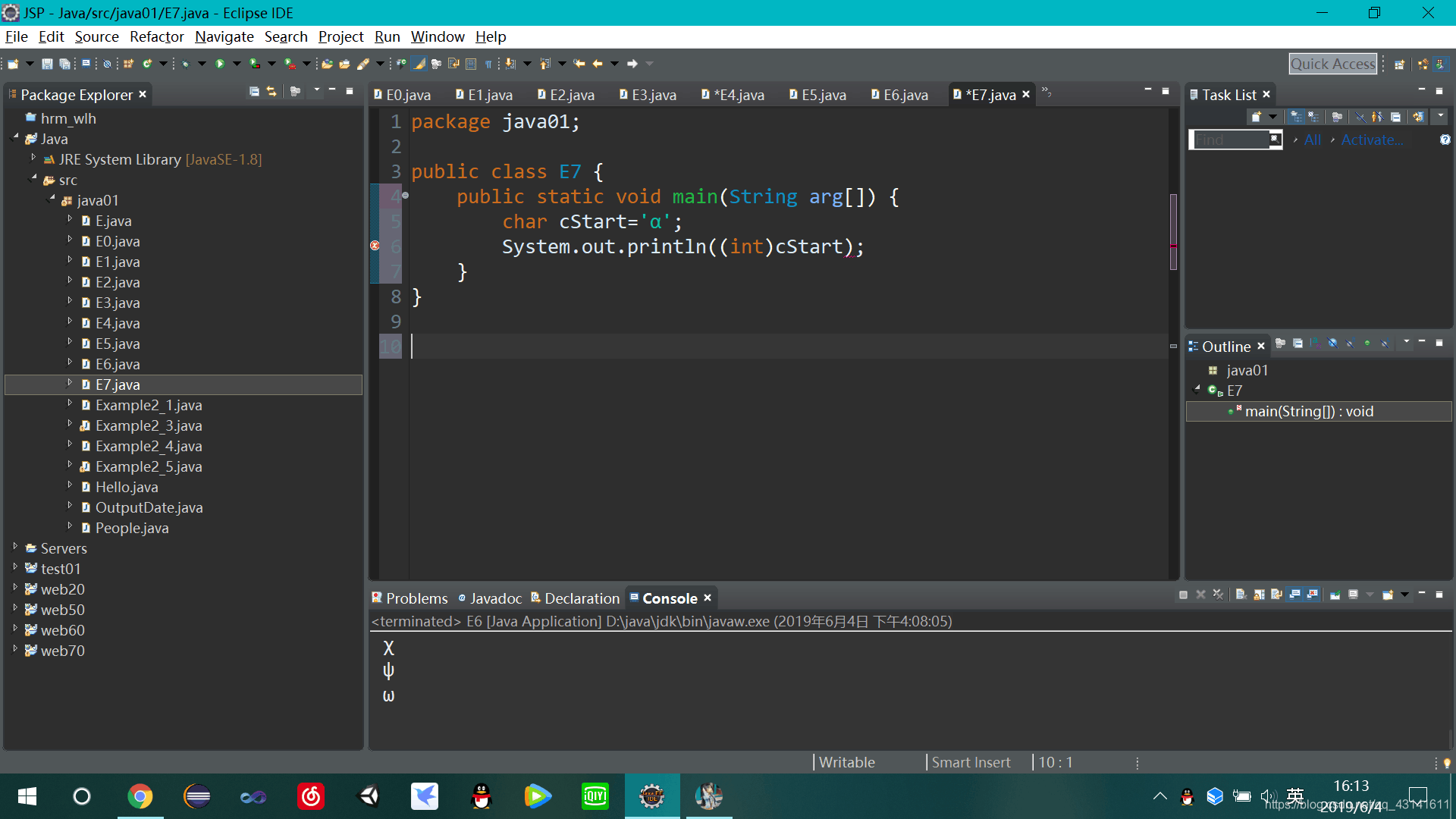
Task: Click the green Run button in toolbar
Action: pyautogui.click(x=220, y=64)
